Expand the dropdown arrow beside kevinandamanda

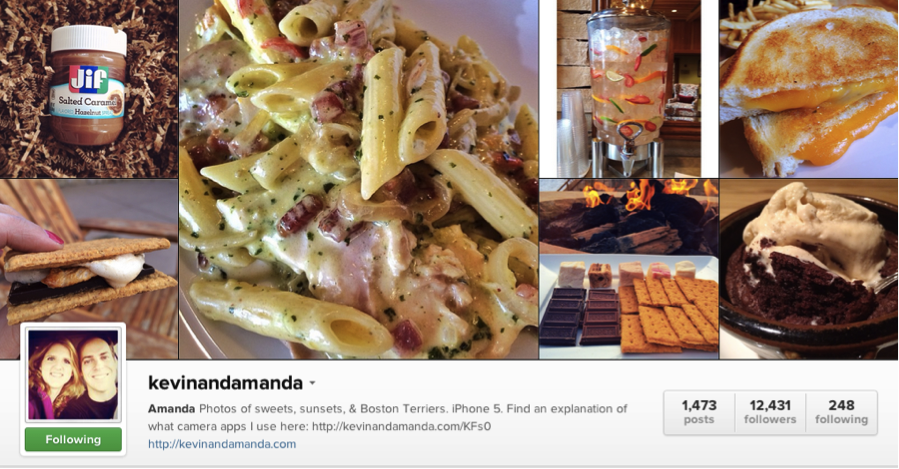[x=312, y=383]
